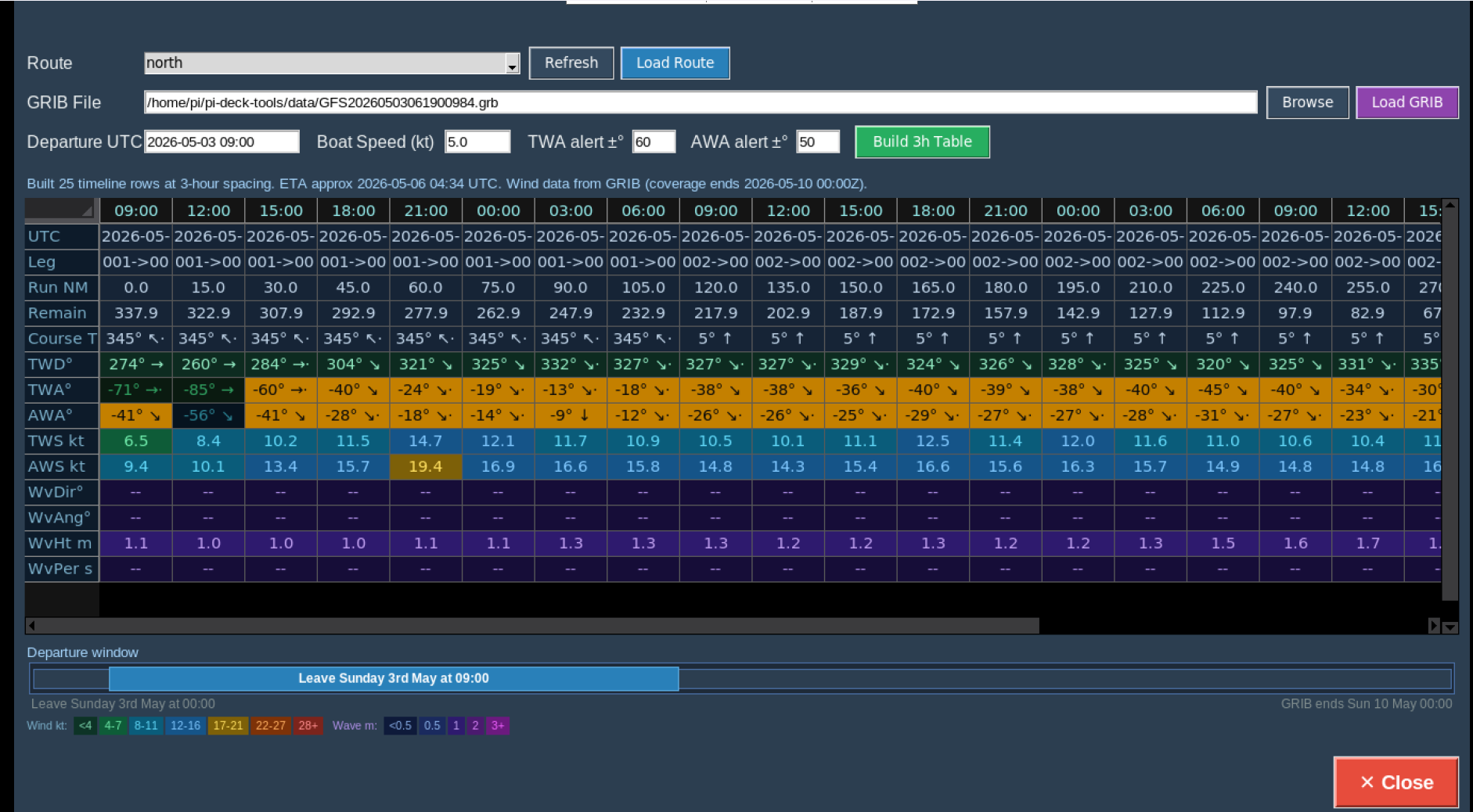
Task: Click the 0.5 wave legend swatch
Action: (x=432, y=726)
